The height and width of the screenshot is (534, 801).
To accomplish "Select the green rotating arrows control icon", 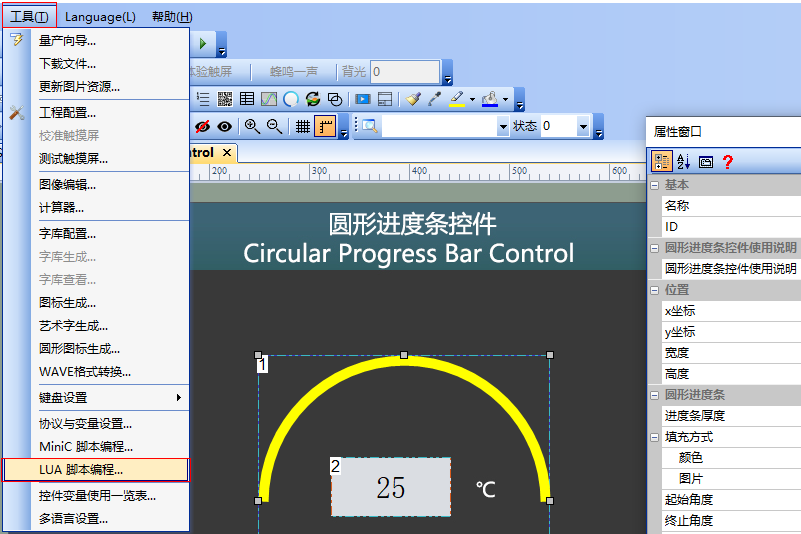I will (313, 99).
